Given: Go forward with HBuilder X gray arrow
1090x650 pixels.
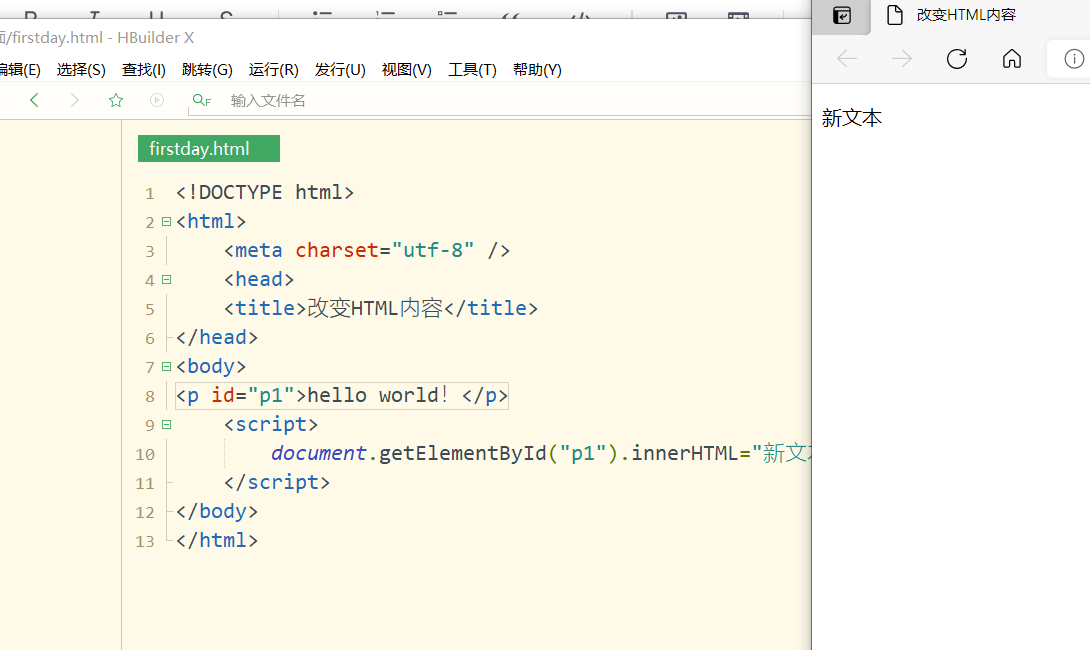Looking at the screenshot, I should (74, 100).
